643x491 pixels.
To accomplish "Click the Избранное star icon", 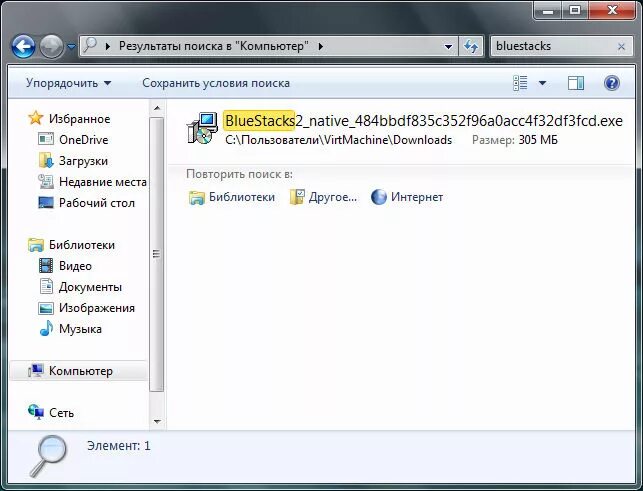I will [36, 118].
